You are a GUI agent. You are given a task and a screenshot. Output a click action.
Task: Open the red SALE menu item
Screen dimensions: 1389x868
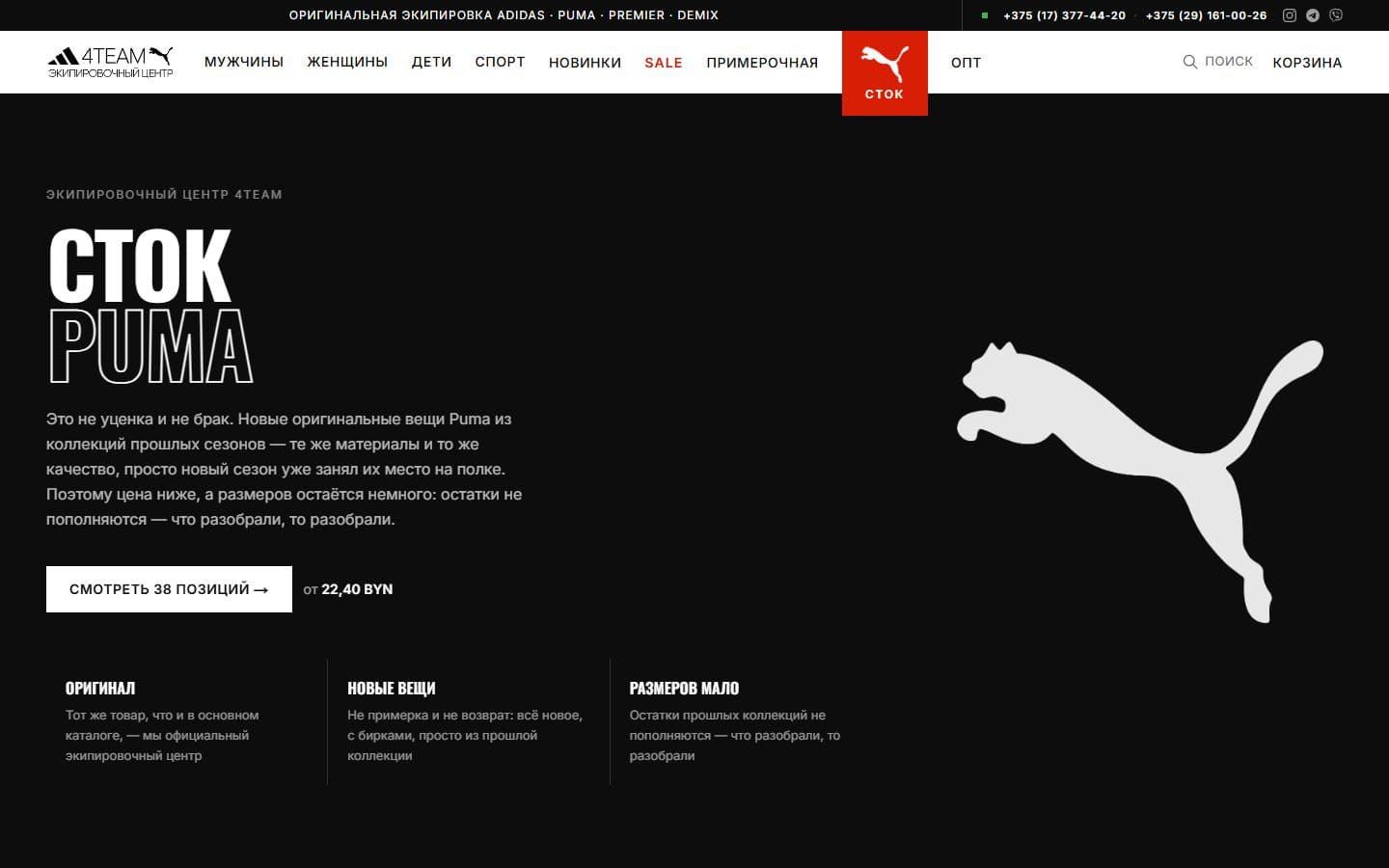click(x=664, y=63)
